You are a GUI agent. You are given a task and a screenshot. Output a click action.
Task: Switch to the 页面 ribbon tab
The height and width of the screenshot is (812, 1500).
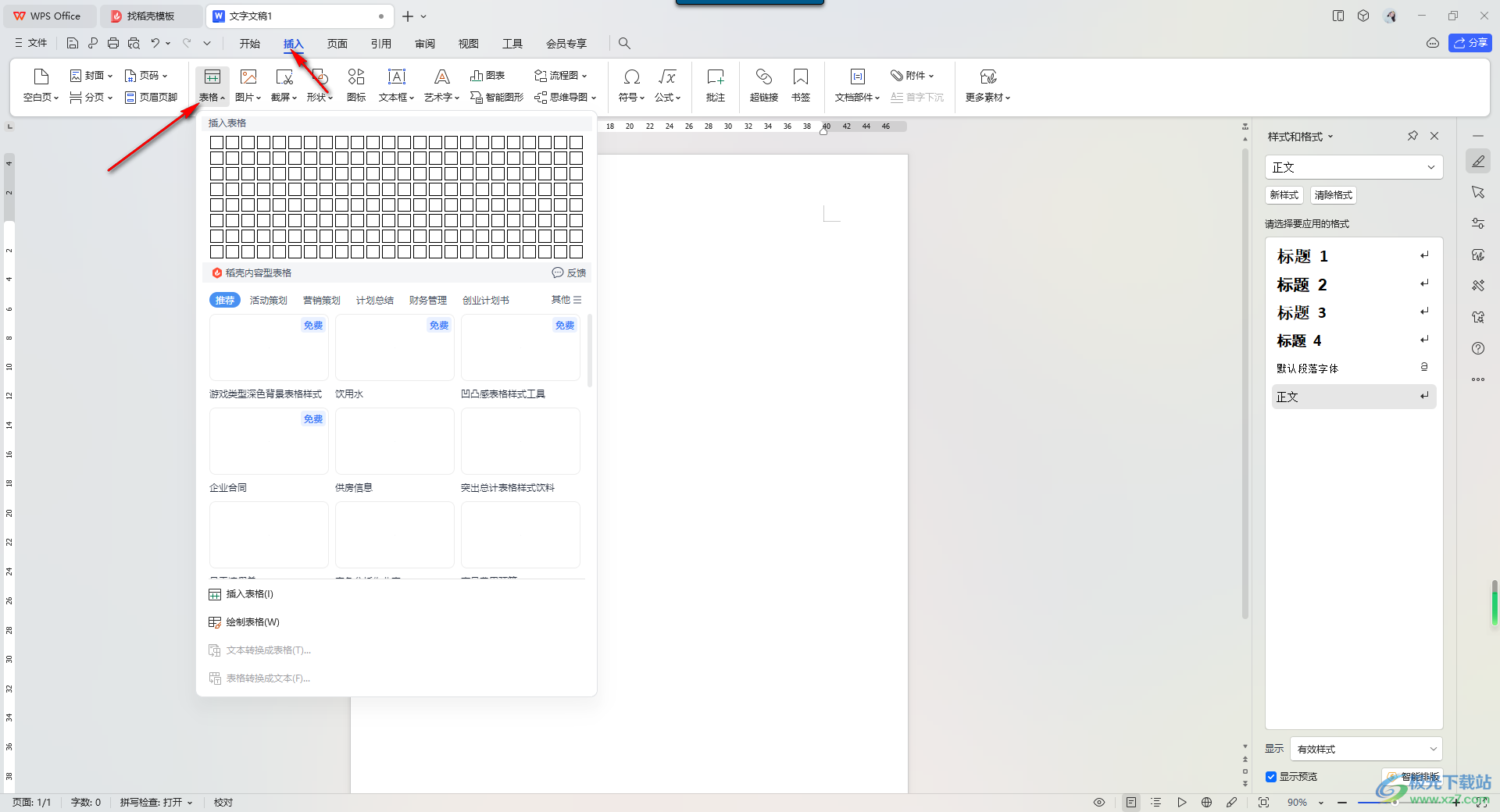337,43
